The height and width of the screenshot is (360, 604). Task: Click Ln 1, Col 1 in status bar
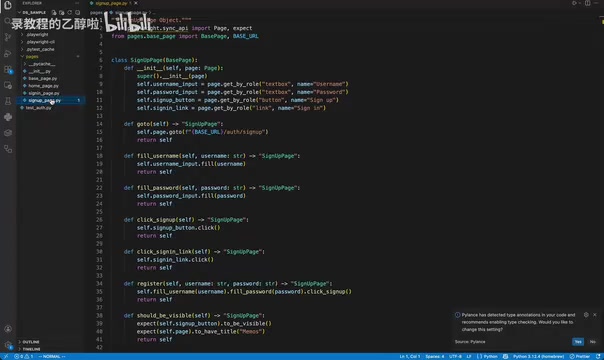409,357
